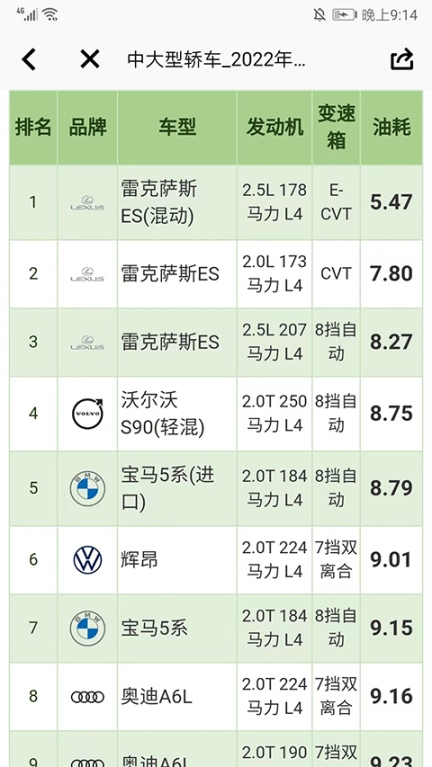Open 沃尔沃S90(轻混) model entry
The image size is (432, 767).
[163, 414]
